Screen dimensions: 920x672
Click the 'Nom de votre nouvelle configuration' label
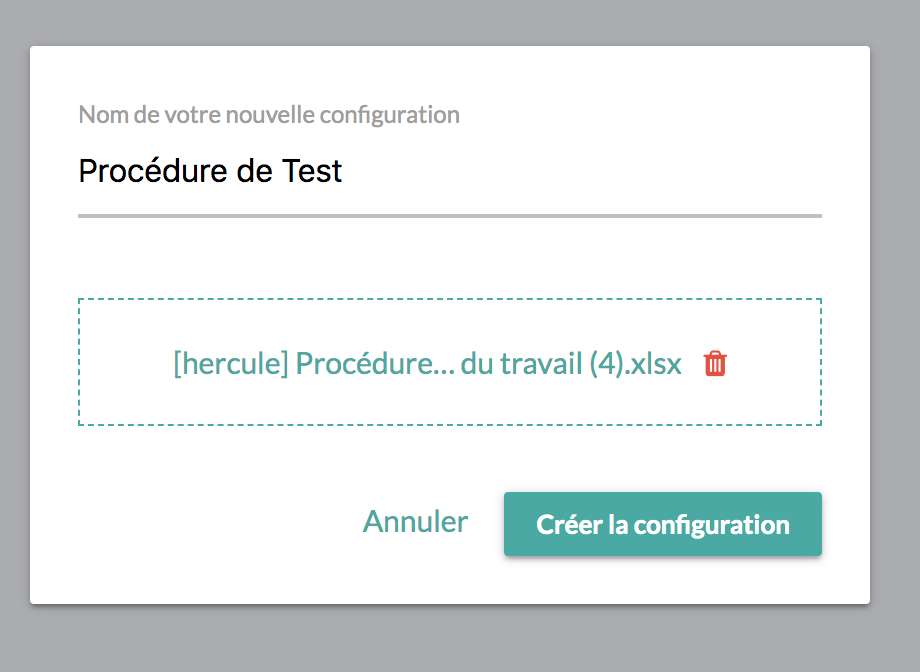pyautogui.click(x=269, y=114)
